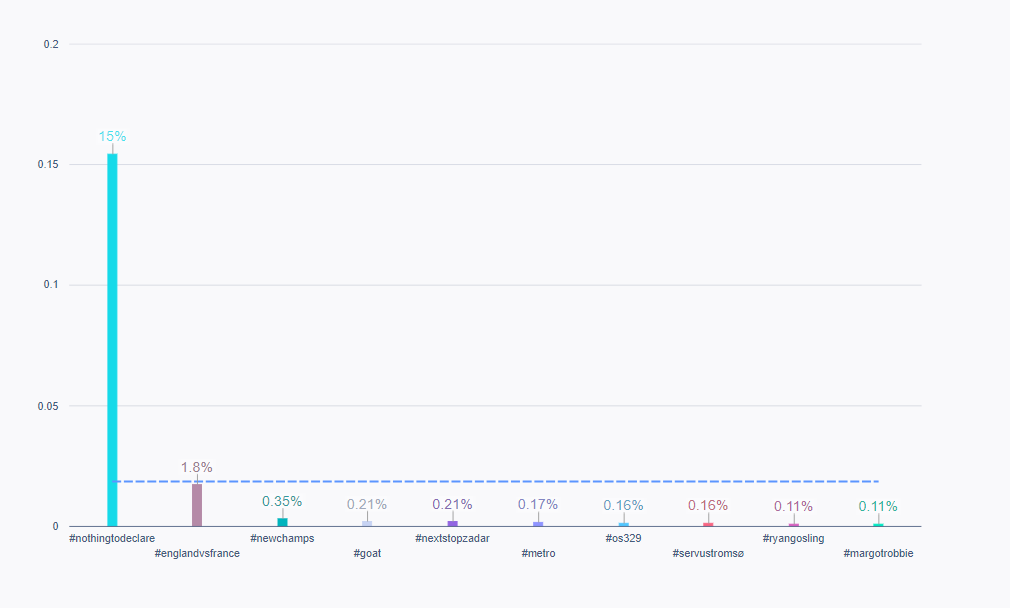This screenshot has width=1011, height=609.
Task: Click the tall cyan #nothingtodeclare bar
Action: (110, 340)
